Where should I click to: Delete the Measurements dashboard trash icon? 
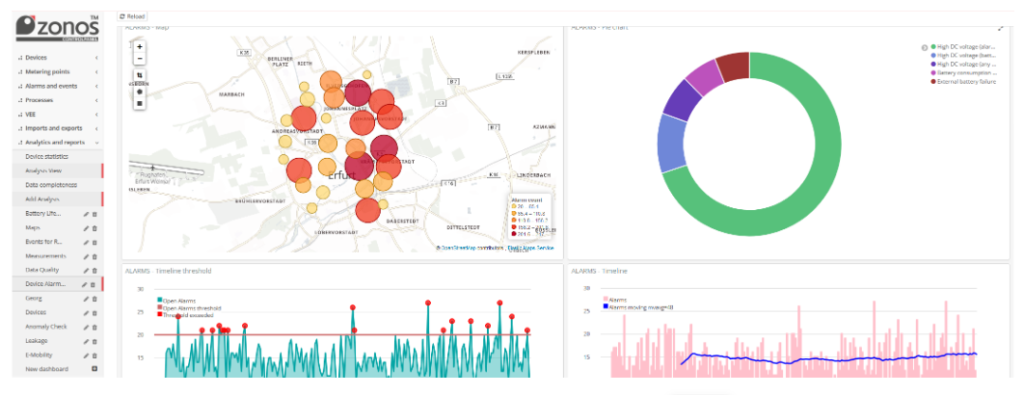(94, 257)
